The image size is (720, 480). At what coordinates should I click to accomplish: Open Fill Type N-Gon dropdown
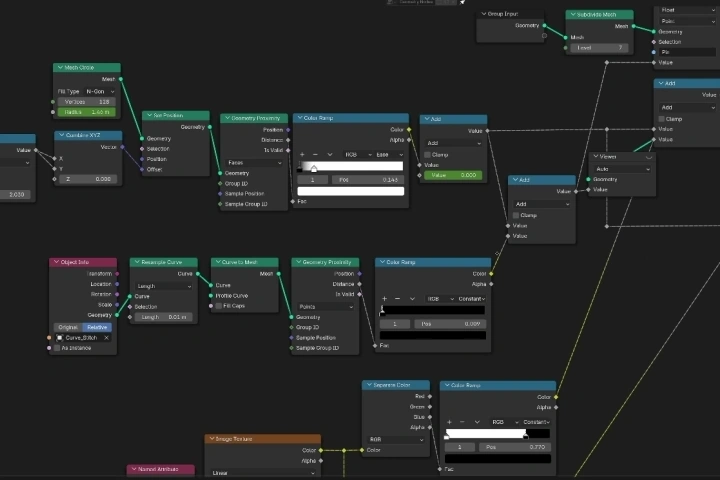(100, 91)
